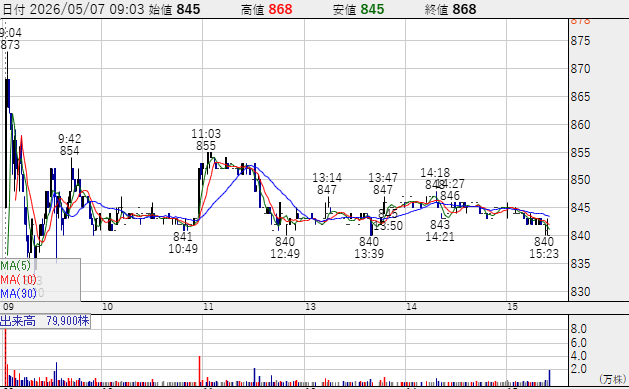The image size is (629, 389).
Task: Click the 13:14 847 annotation
Action: point(327,183)
